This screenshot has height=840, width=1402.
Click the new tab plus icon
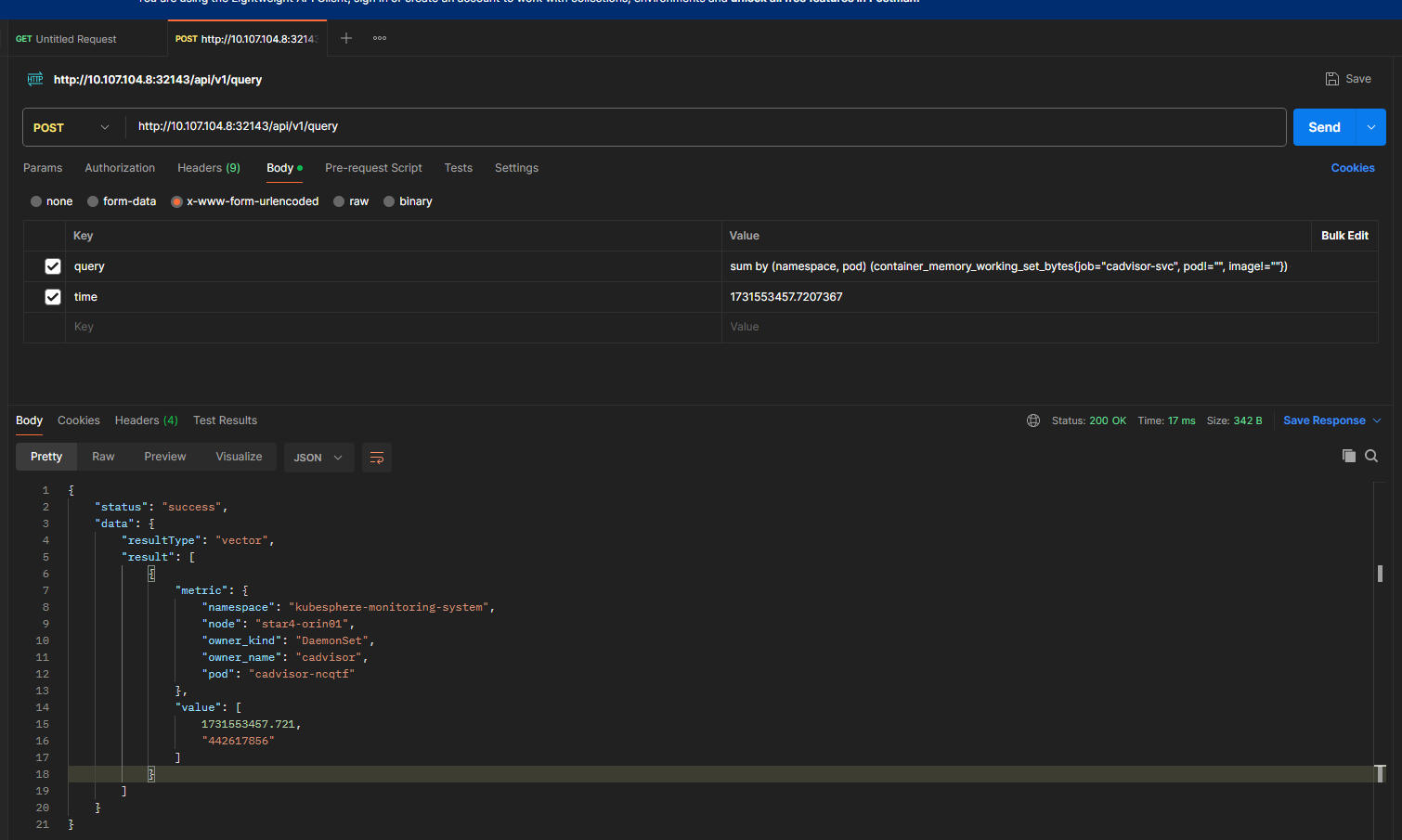(345, 38)
